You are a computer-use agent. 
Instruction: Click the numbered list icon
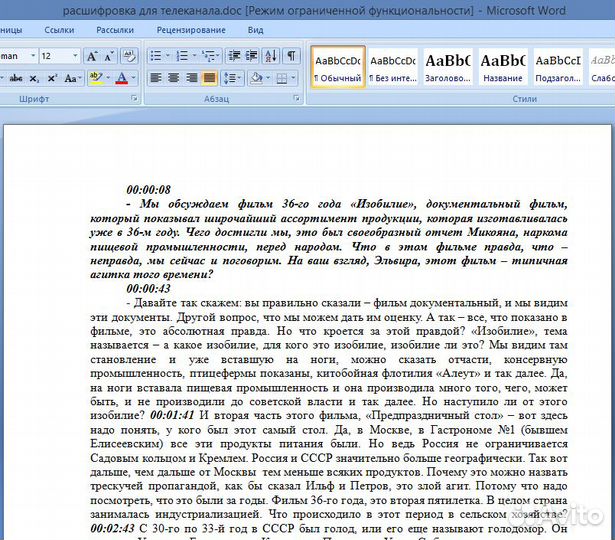[182, 56]
